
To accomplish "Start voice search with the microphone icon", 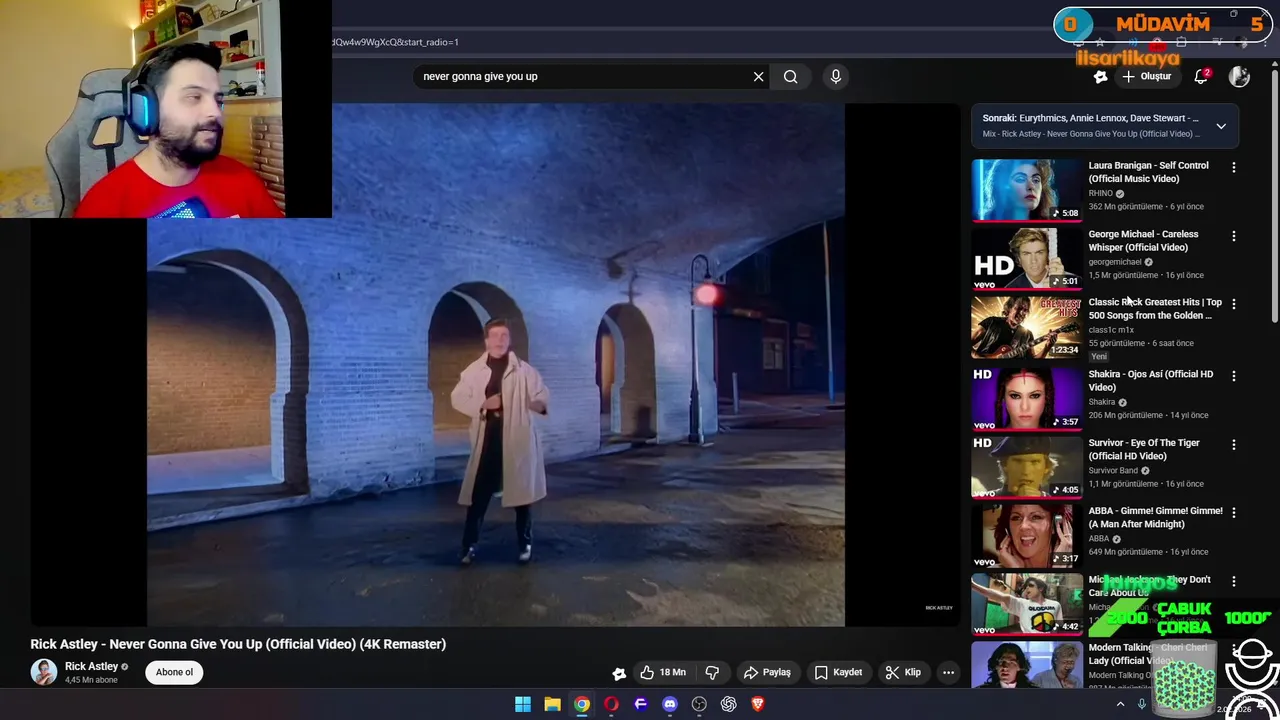I will 836,76.
